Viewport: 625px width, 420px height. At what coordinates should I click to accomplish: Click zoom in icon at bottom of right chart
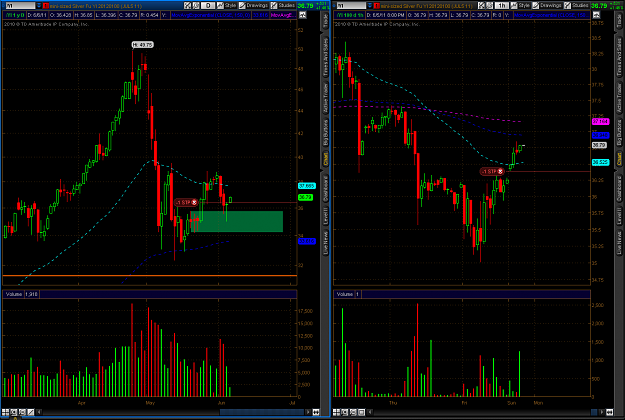[x=344, y=412]
